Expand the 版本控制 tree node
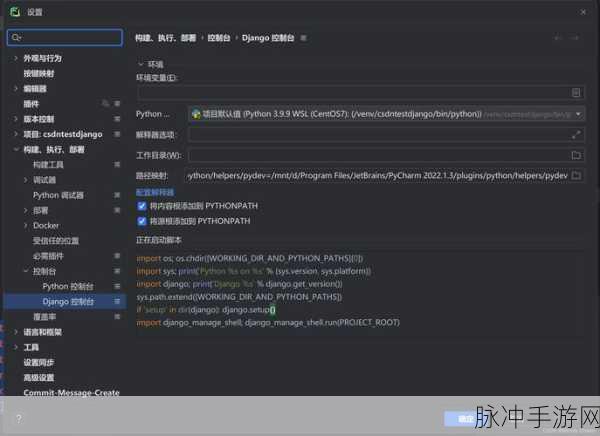 tap(16, 119)
